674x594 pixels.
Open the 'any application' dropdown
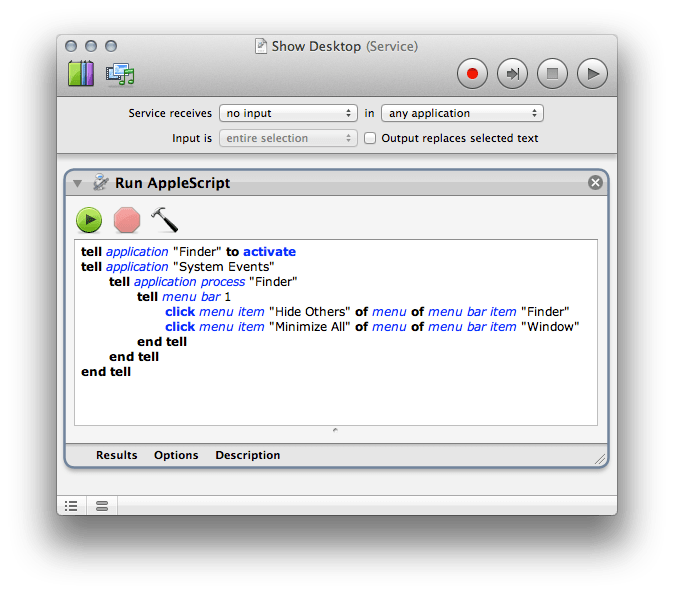pyautogui.click(x=462, y=113)
